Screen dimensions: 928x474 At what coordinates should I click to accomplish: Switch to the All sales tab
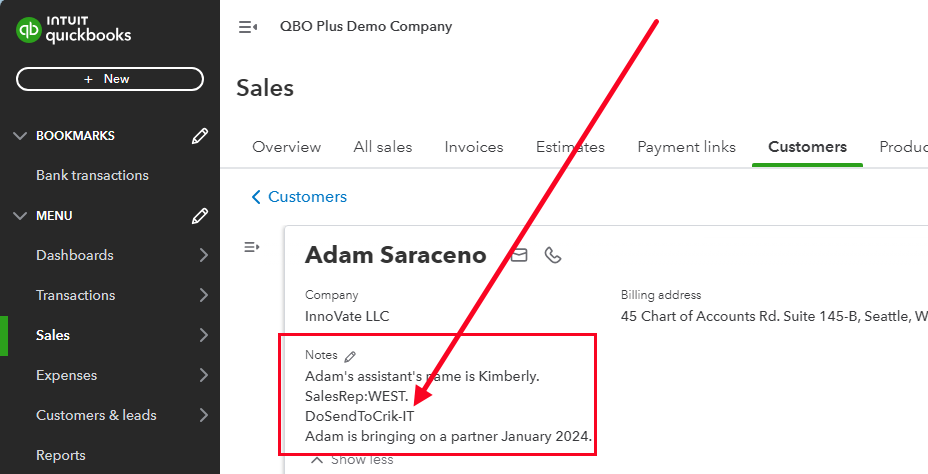383,147
